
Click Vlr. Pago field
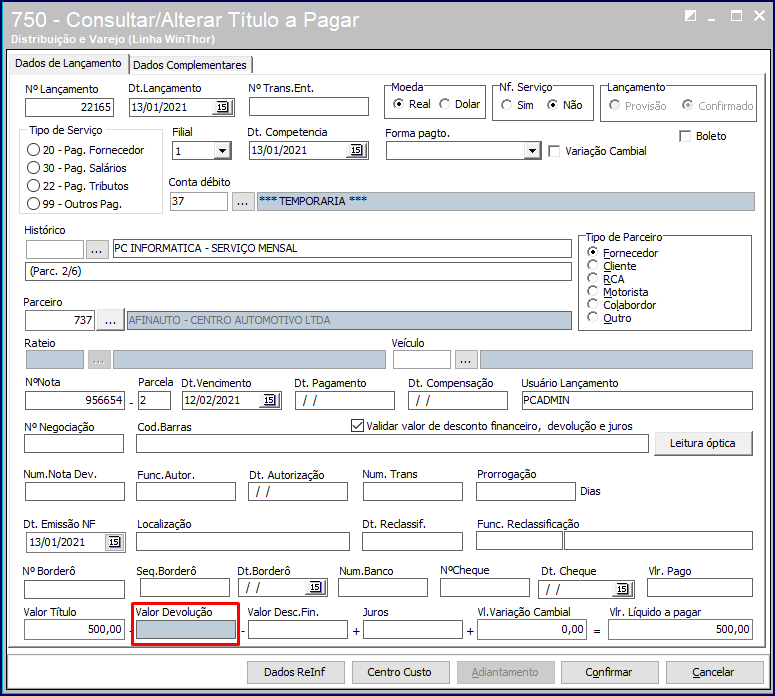[x=700, y=588]
